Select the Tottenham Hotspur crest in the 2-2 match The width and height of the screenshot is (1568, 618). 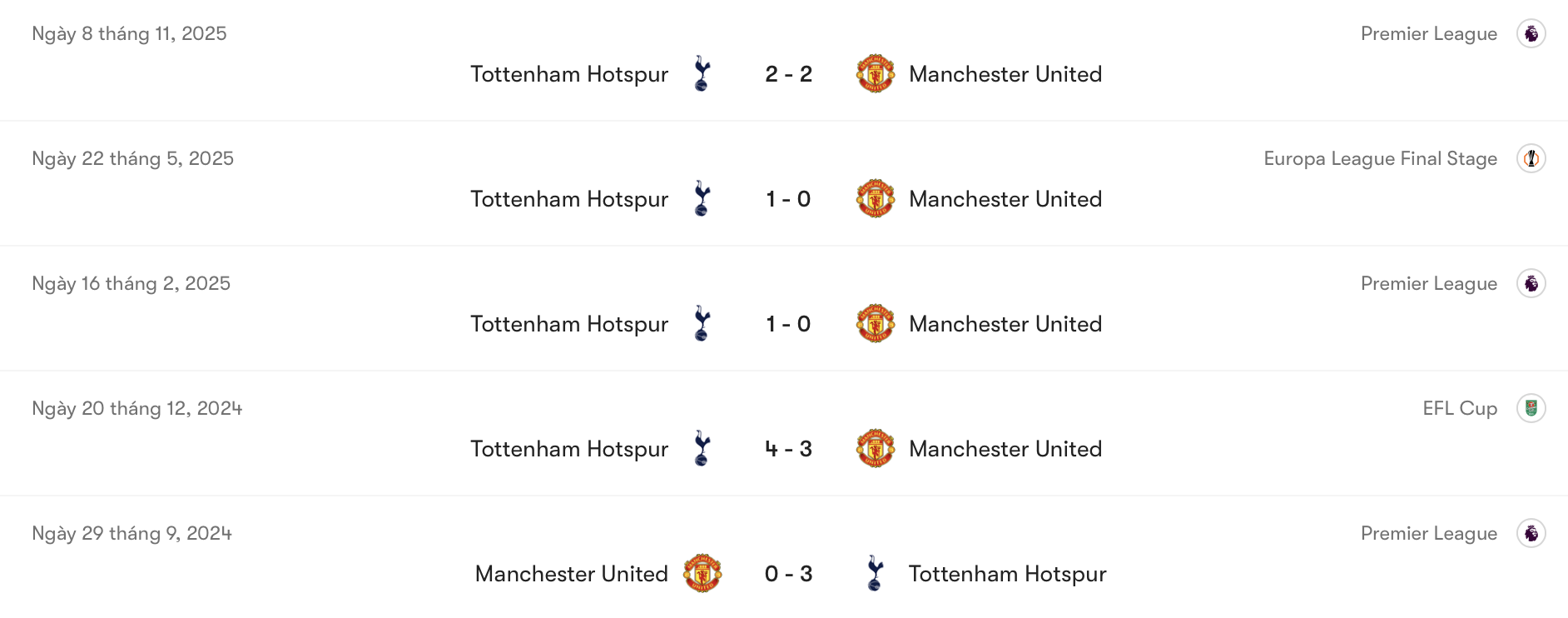coord(702,74)
